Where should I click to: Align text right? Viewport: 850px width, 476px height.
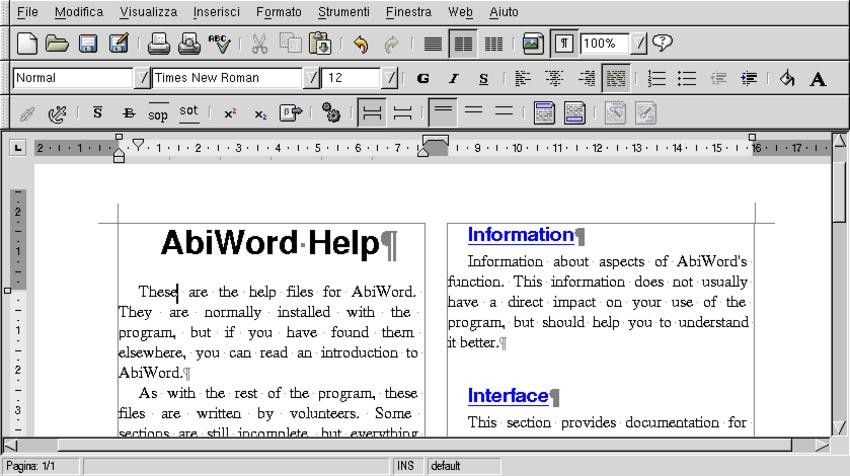tap(586, 79)
